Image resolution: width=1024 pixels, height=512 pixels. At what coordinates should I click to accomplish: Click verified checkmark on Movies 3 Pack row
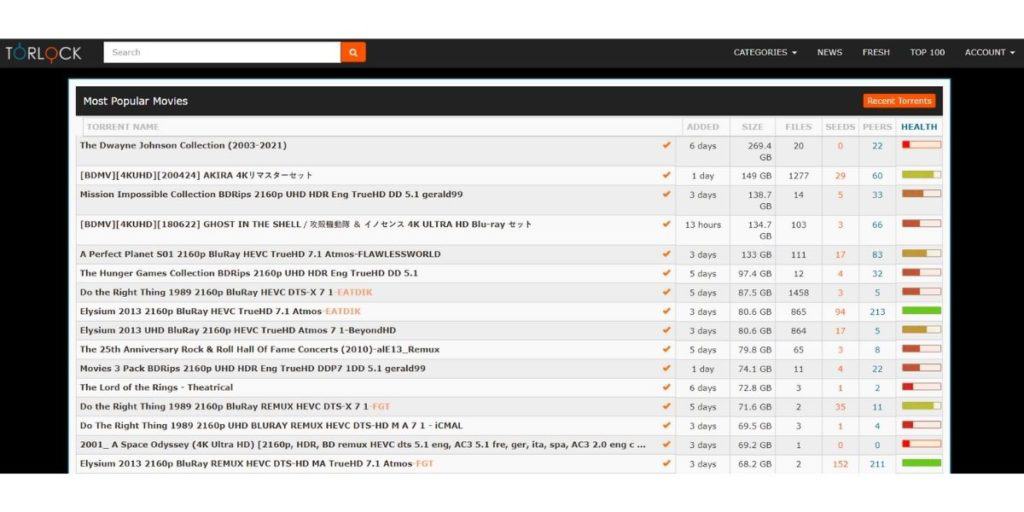click(x=666, y=368)
